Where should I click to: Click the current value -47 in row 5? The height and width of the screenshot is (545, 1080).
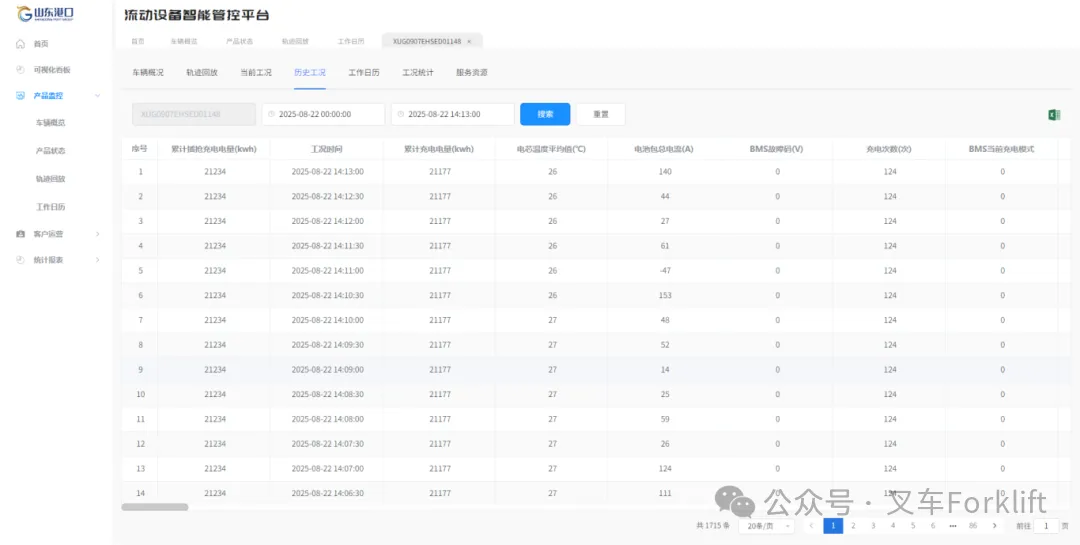(x=665, y=271)
